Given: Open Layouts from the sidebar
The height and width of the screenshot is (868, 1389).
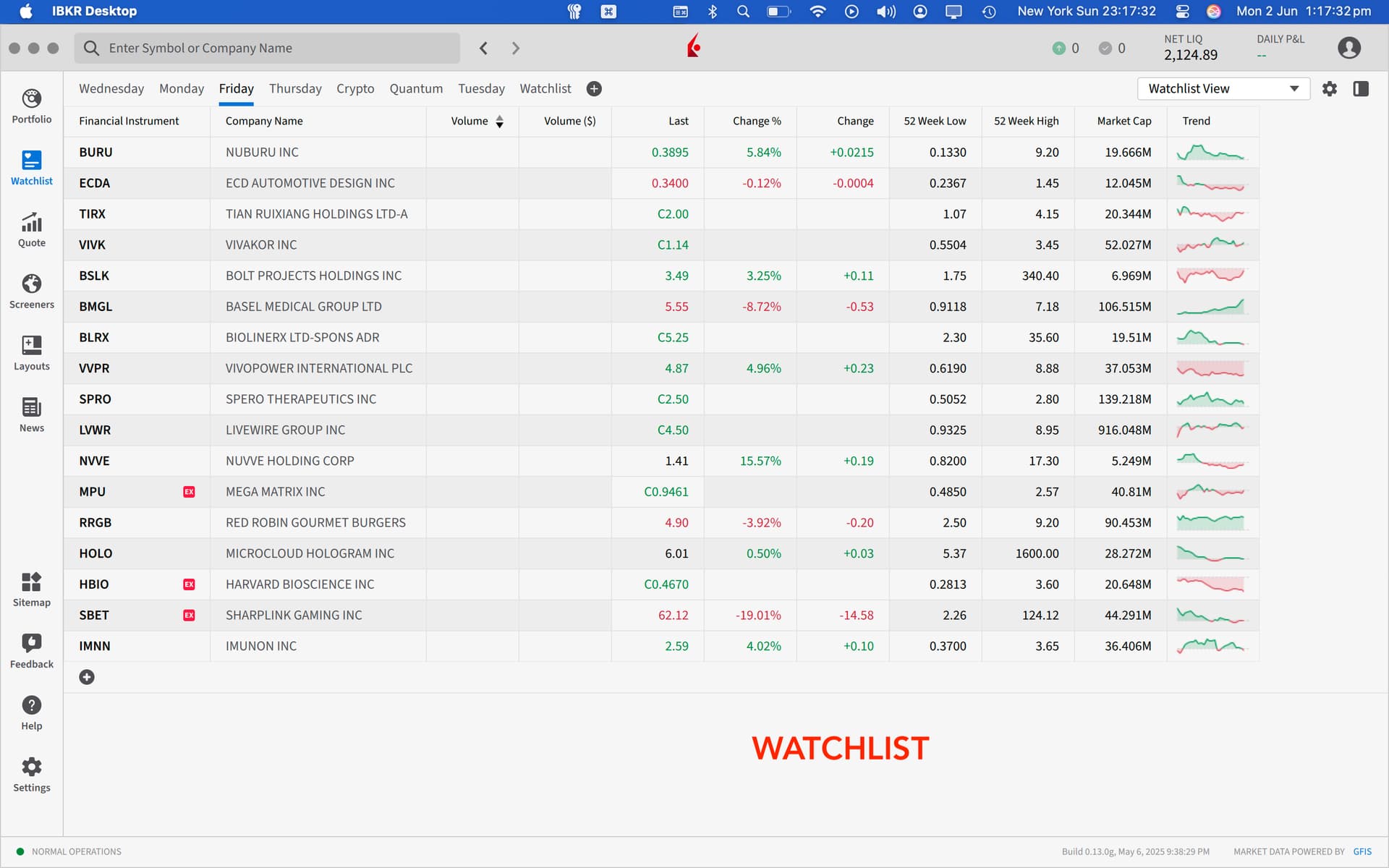Looking at the screenshot, I should pyautogui.click(x=32, y=353).
